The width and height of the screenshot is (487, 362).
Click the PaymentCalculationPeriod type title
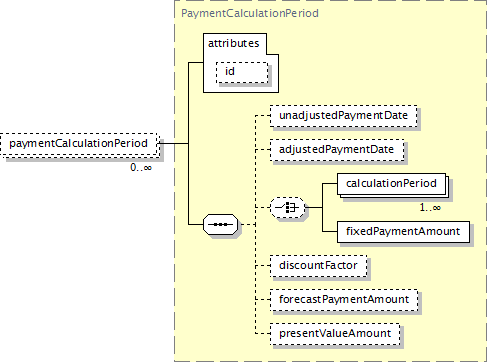250,13
